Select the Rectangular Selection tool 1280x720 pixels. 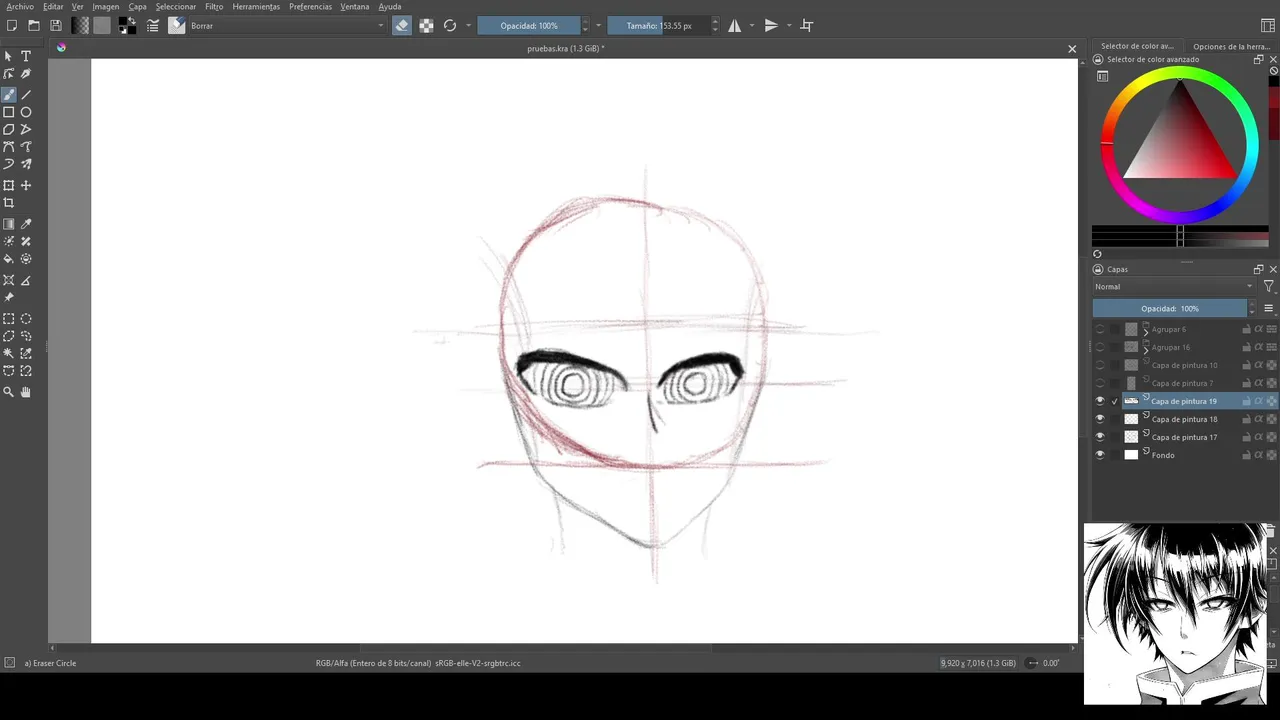click(9, 319)
